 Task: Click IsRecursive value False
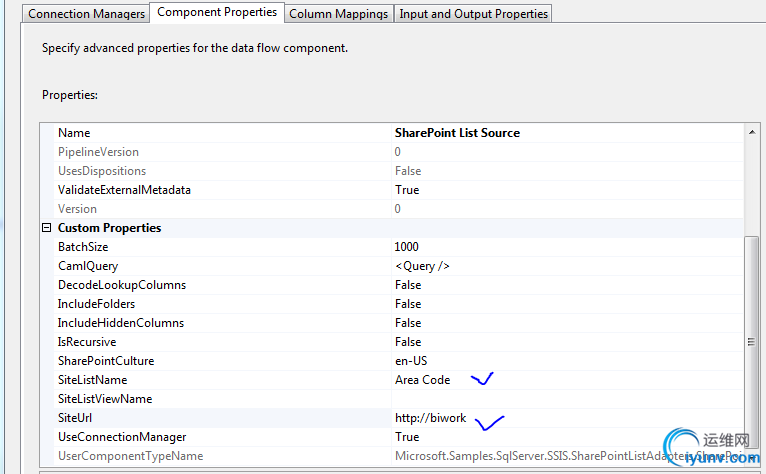pyautogui.click(x=408, y=342)
